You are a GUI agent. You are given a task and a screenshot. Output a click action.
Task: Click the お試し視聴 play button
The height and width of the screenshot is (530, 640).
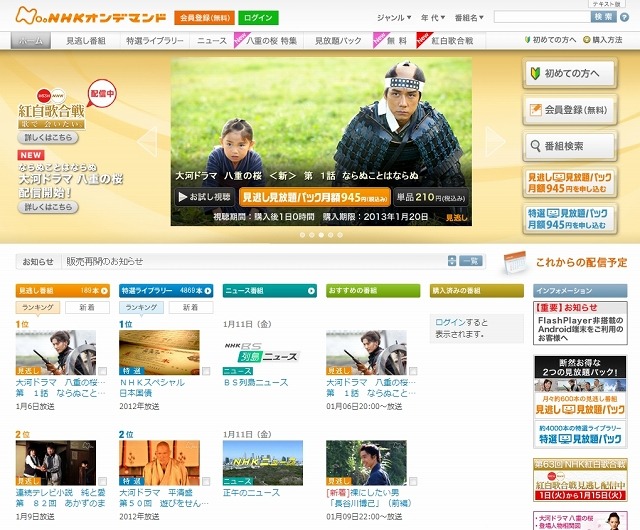[x=205, y=197]
